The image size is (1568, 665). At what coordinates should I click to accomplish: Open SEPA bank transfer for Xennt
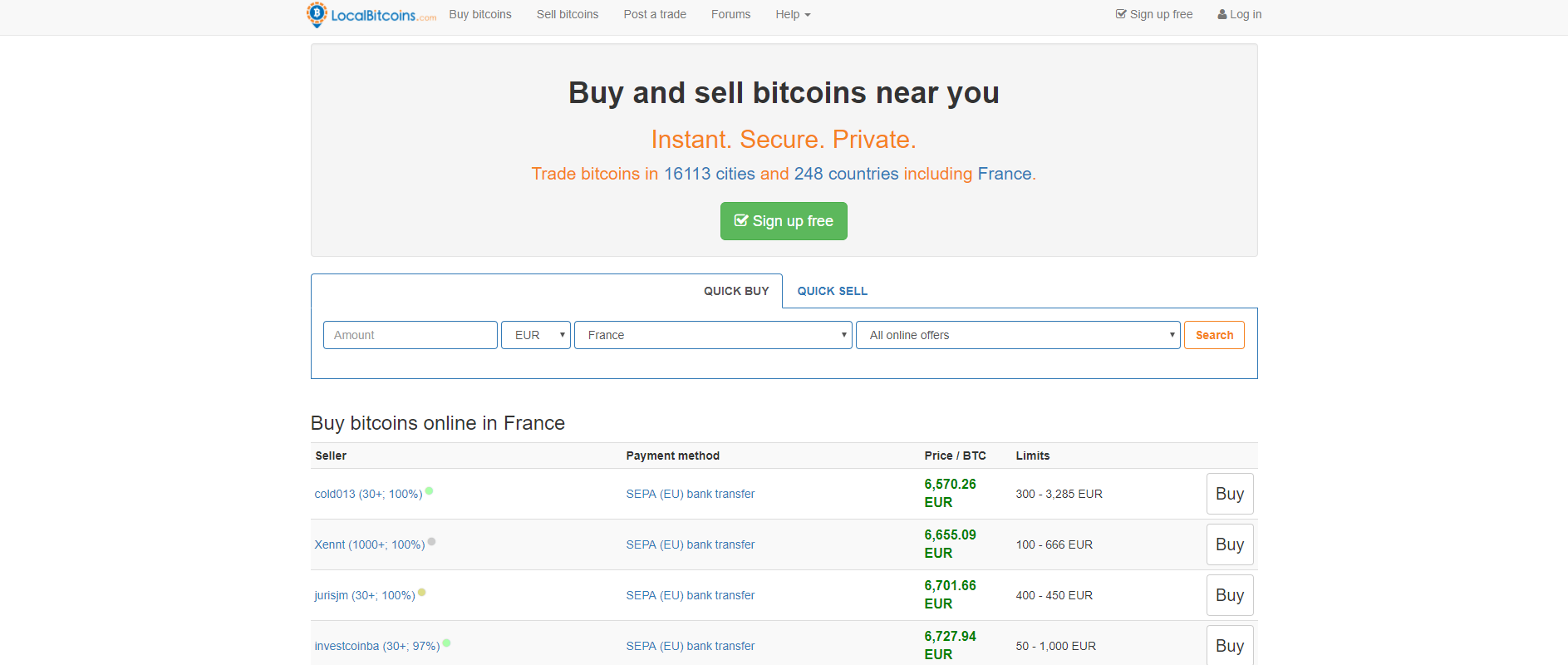coord(691,544)
